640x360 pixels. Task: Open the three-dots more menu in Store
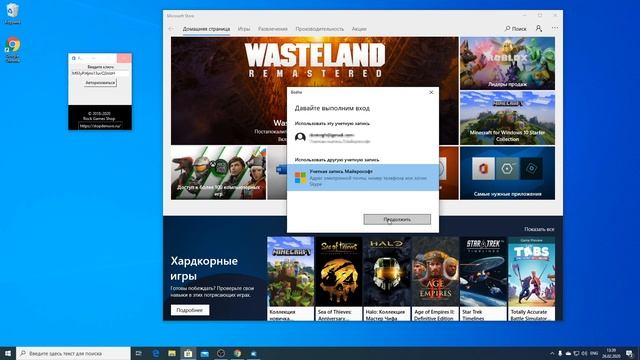[555, 28]
